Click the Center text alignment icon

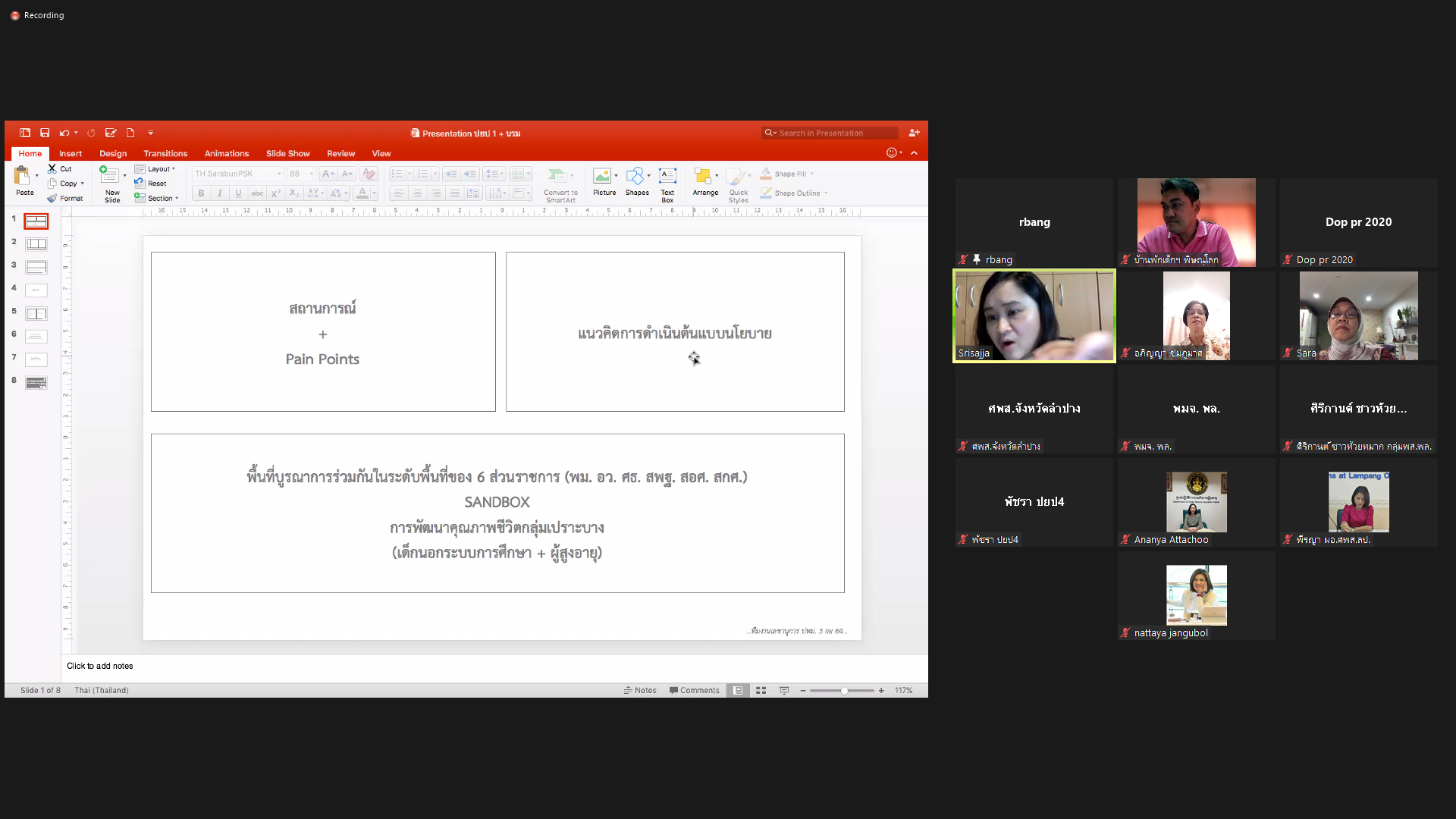coord(417,193)
